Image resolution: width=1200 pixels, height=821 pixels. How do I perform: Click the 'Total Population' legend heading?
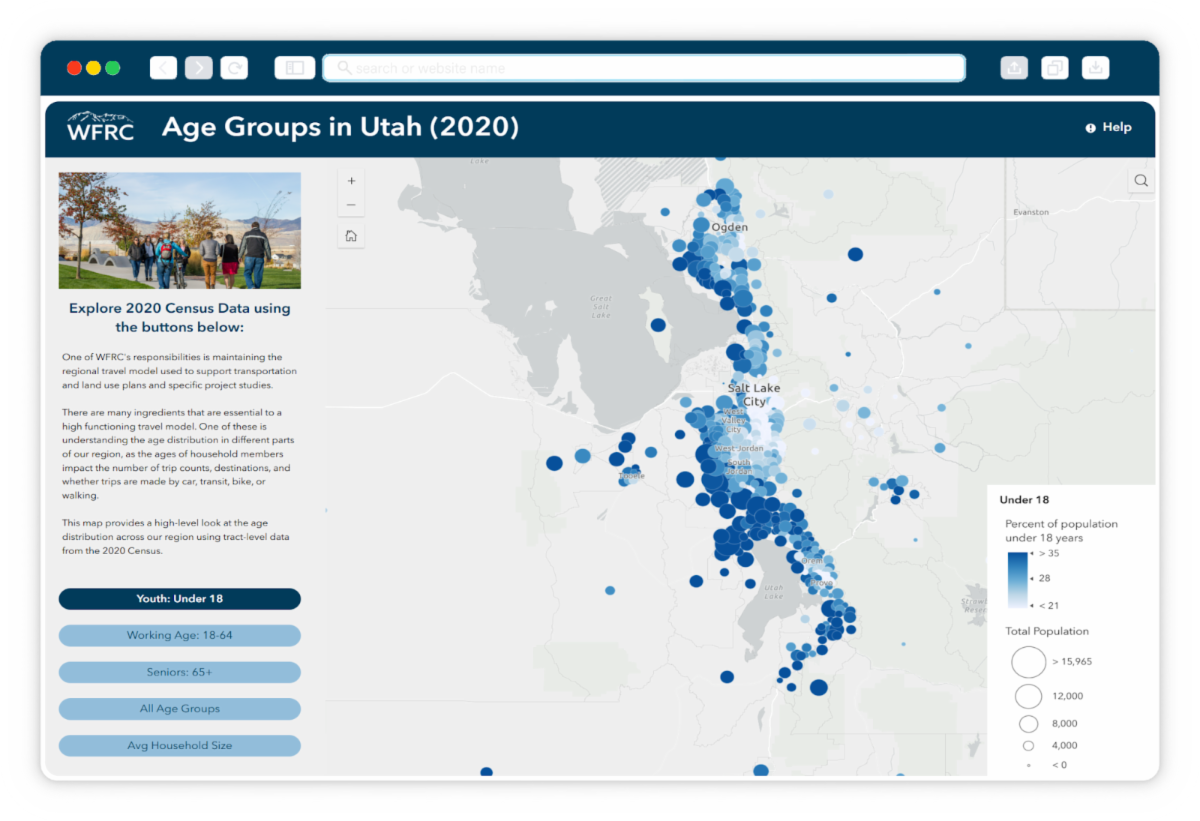(1047, 631)
